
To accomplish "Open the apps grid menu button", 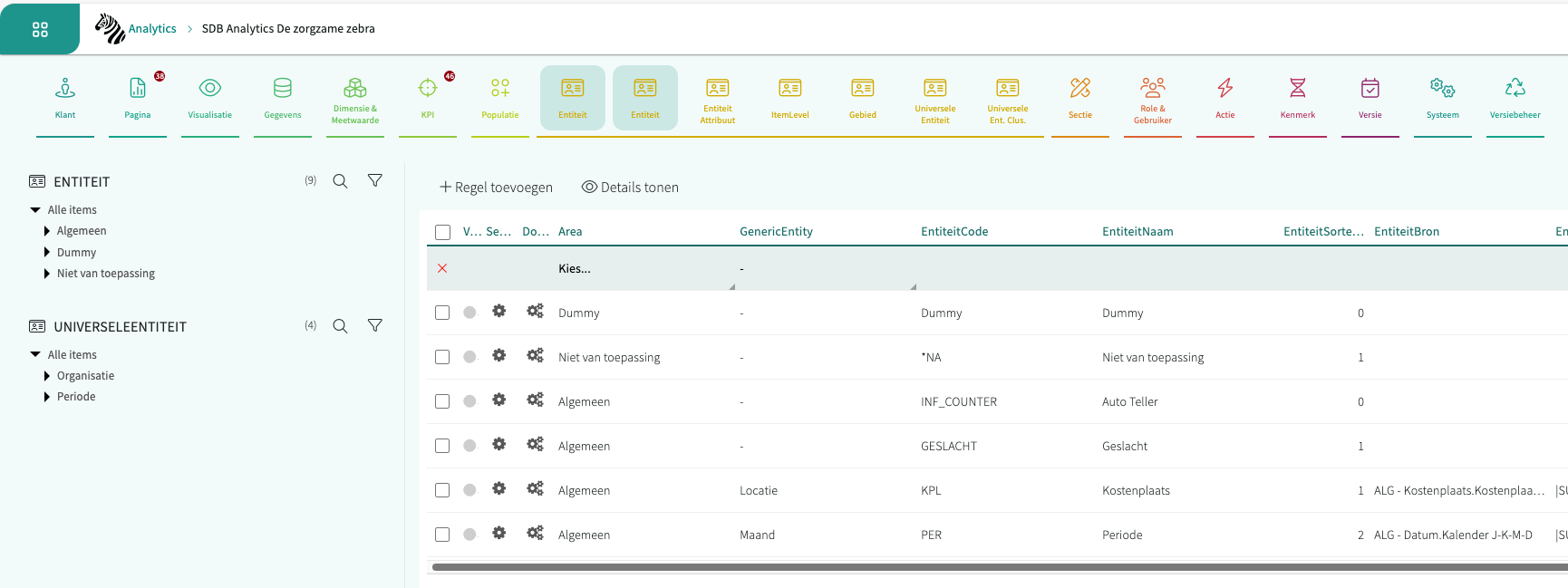I will coord(40,30).
